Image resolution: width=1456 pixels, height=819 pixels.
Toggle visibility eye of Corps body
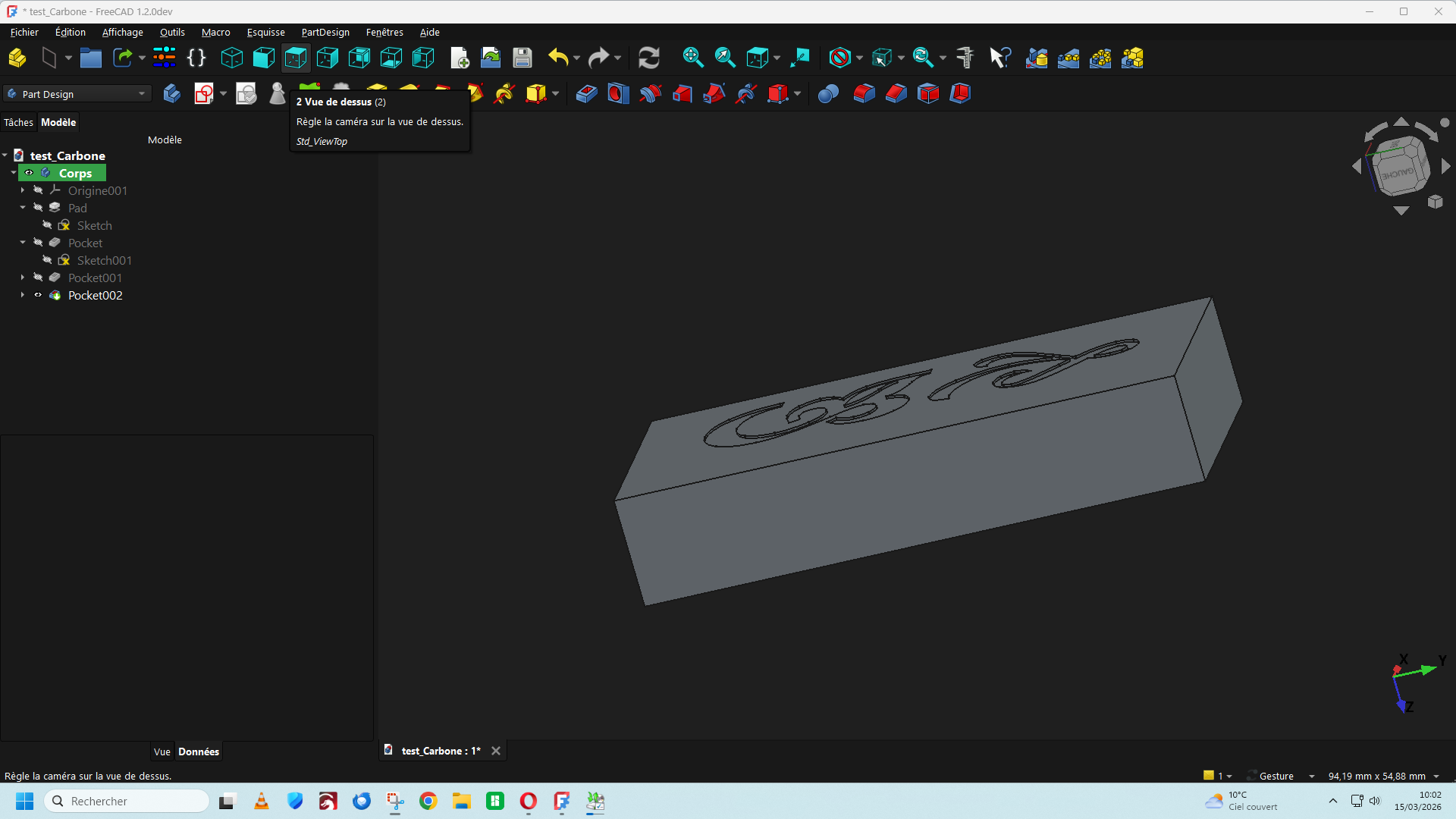click(x=29, y=174)
